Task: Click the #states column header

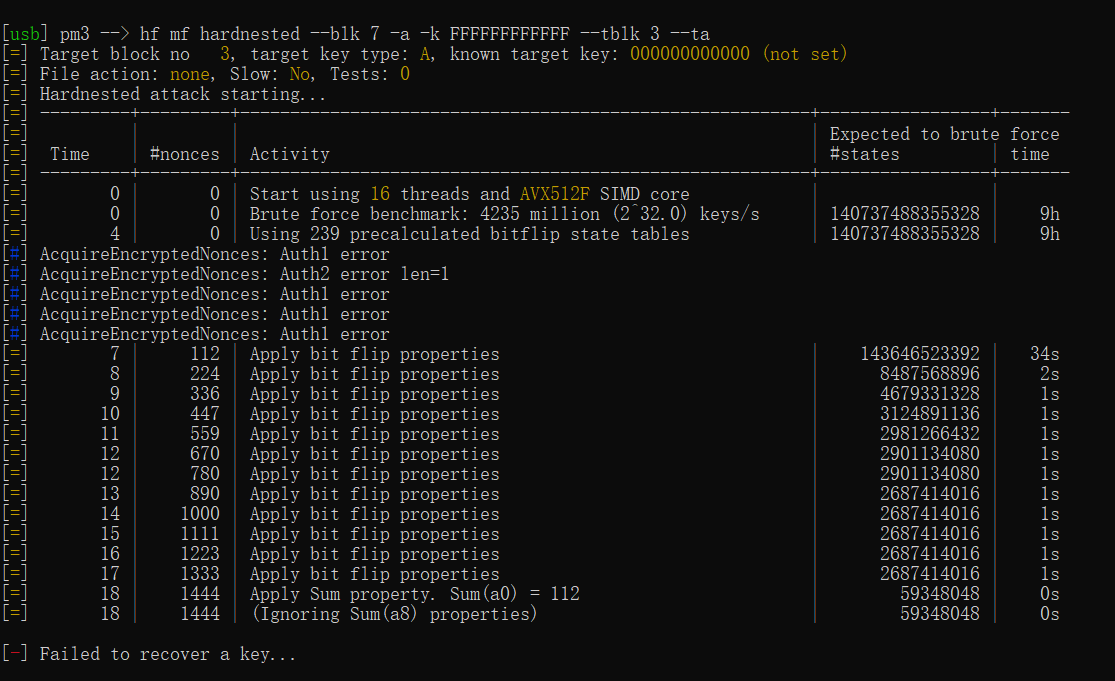Action: click(x=864, y=154)
